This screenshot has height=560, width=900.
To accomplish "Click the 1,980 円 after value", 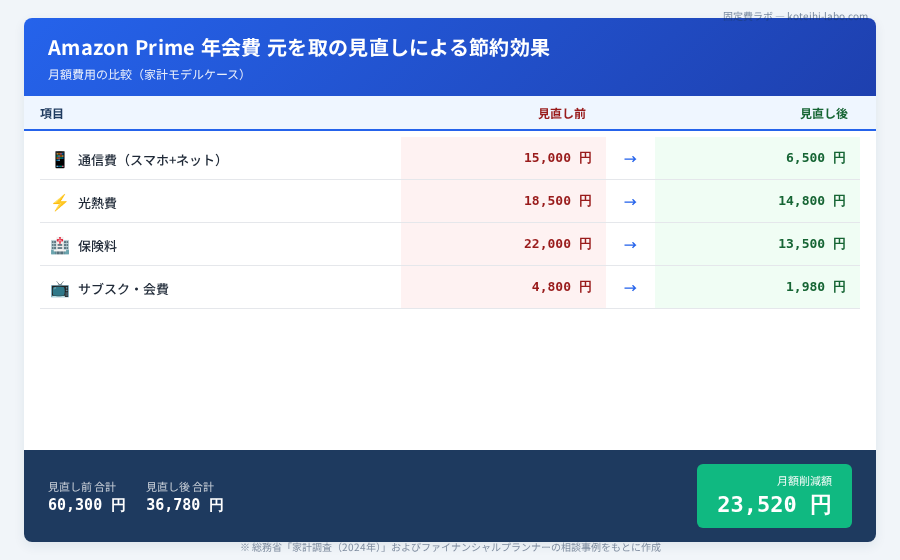I will pos(816,287).
